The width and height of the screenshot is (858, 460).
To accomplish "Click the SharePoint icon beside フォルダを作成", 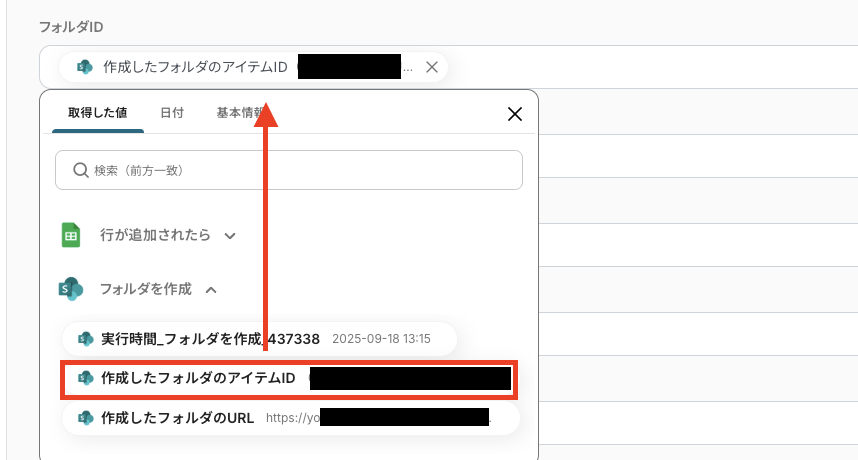I will coord(71,289).
